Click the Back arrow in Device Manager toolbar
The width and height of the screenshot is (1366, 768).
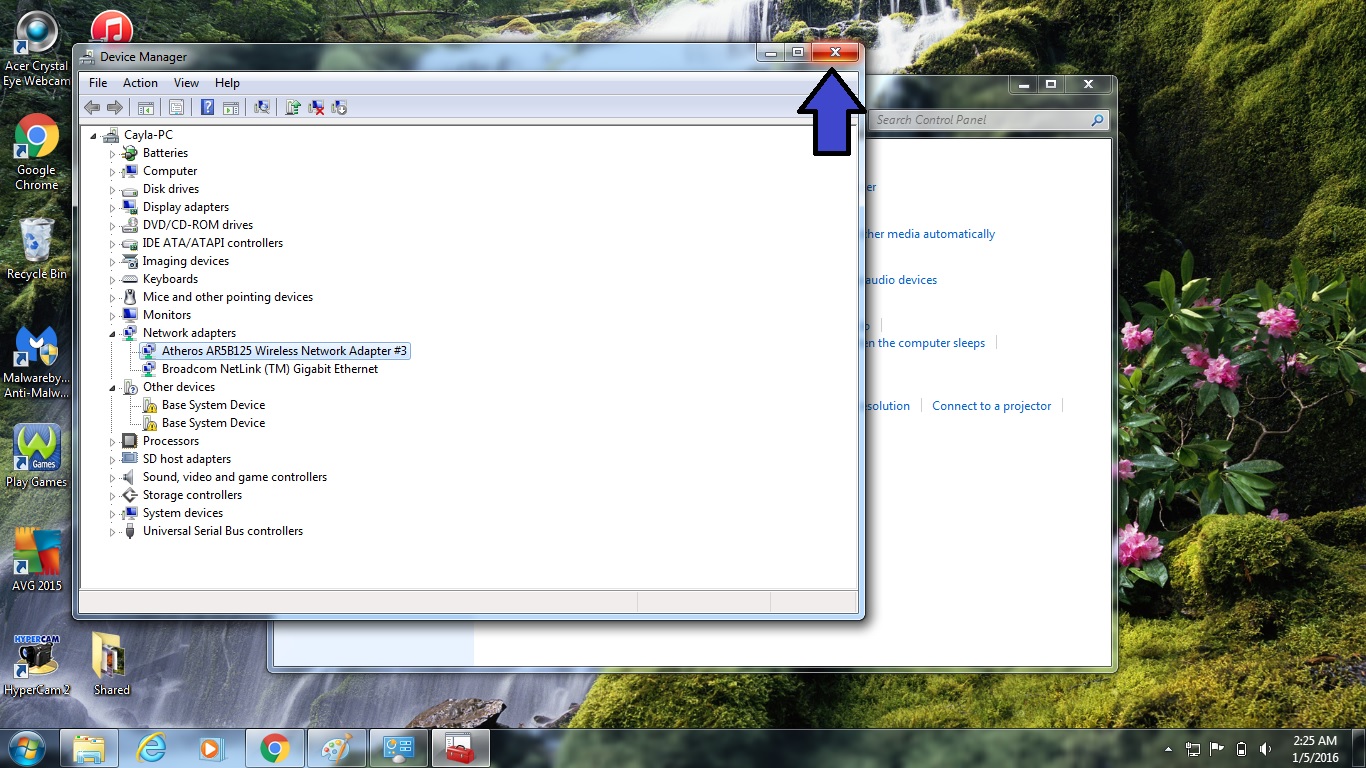point(92,108)
